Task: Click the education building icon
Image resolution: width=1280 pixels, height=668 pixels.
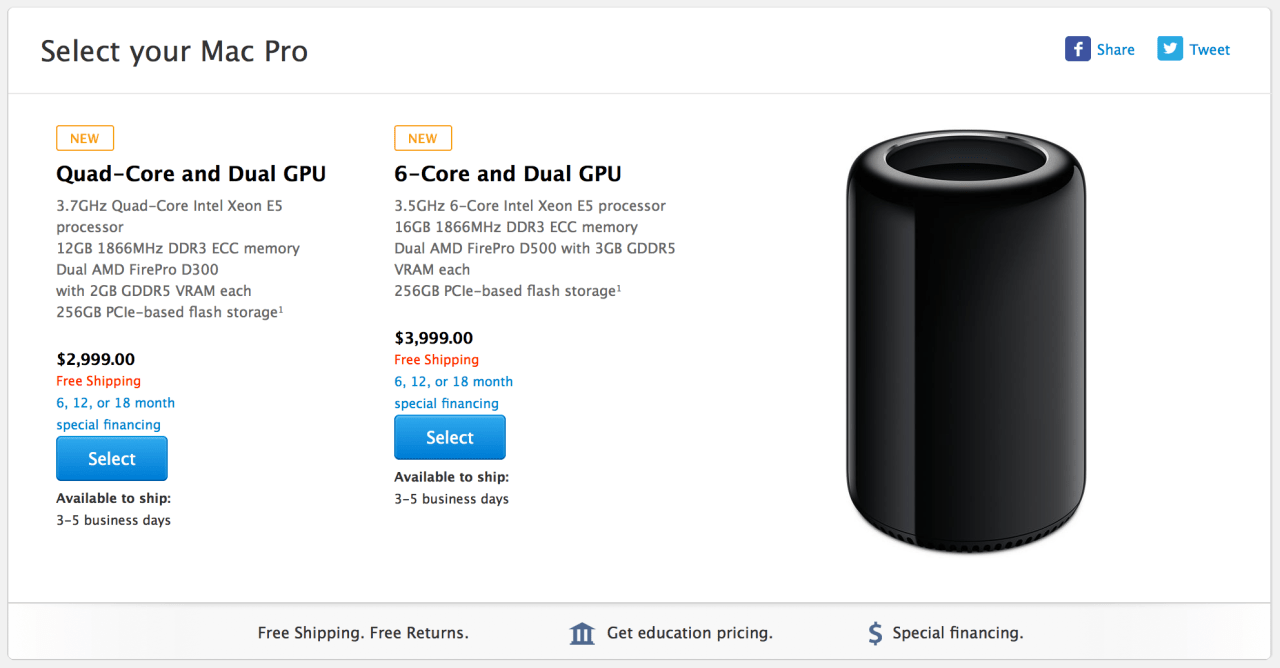Action: 582,633
